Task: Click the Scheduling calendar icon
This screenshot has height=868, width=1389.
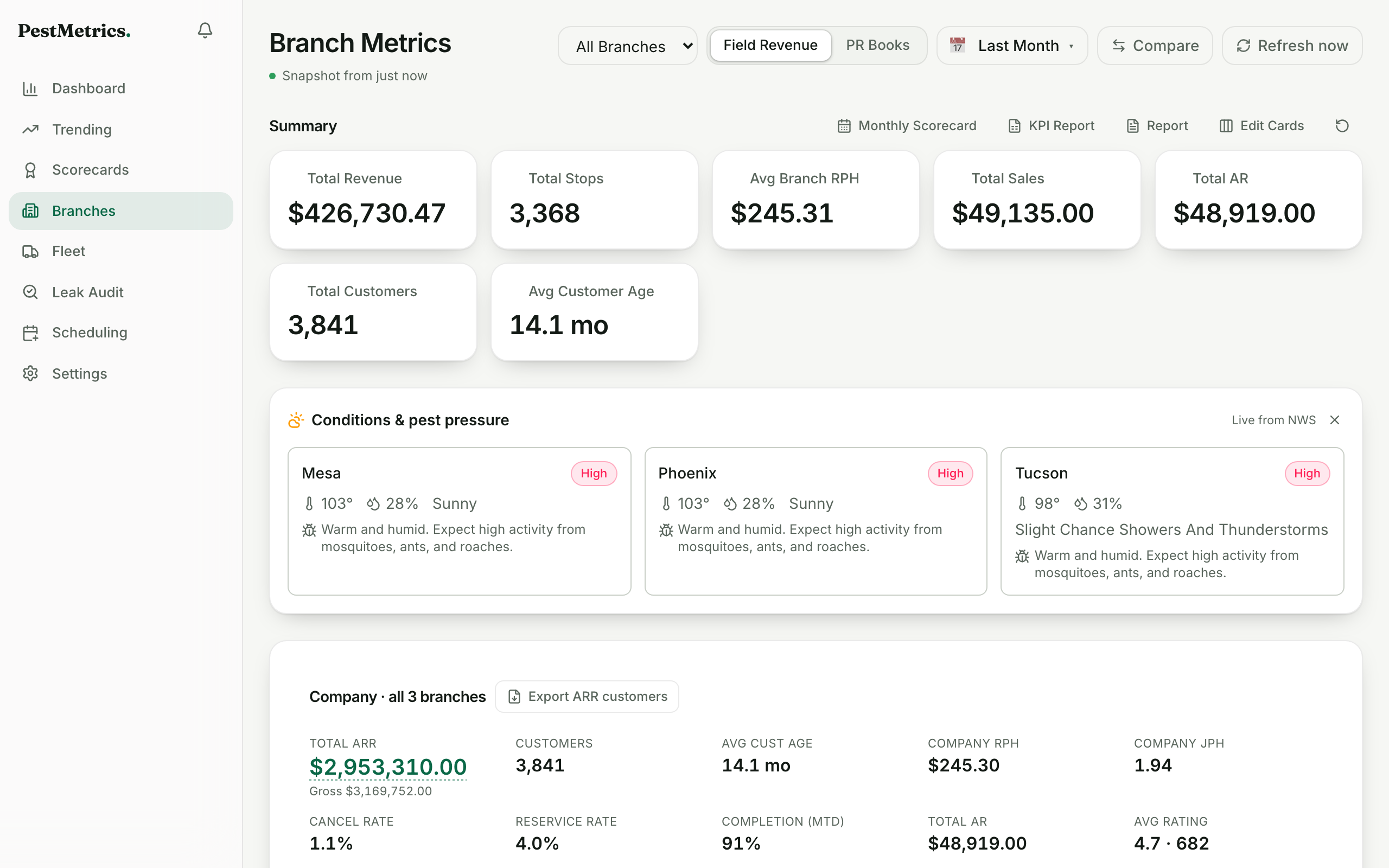Action: coord(30,333)
